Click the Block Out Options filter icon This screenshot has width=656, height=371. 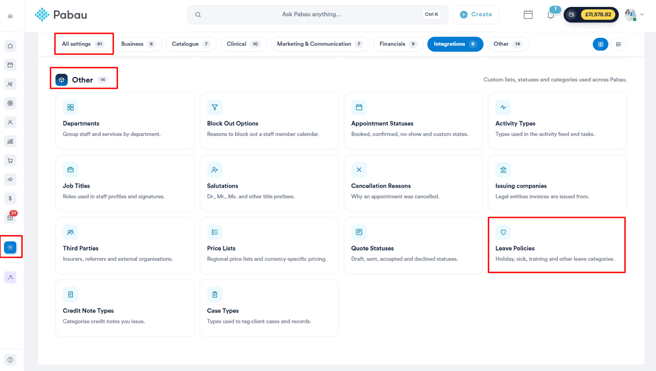(x=215, y=107)
